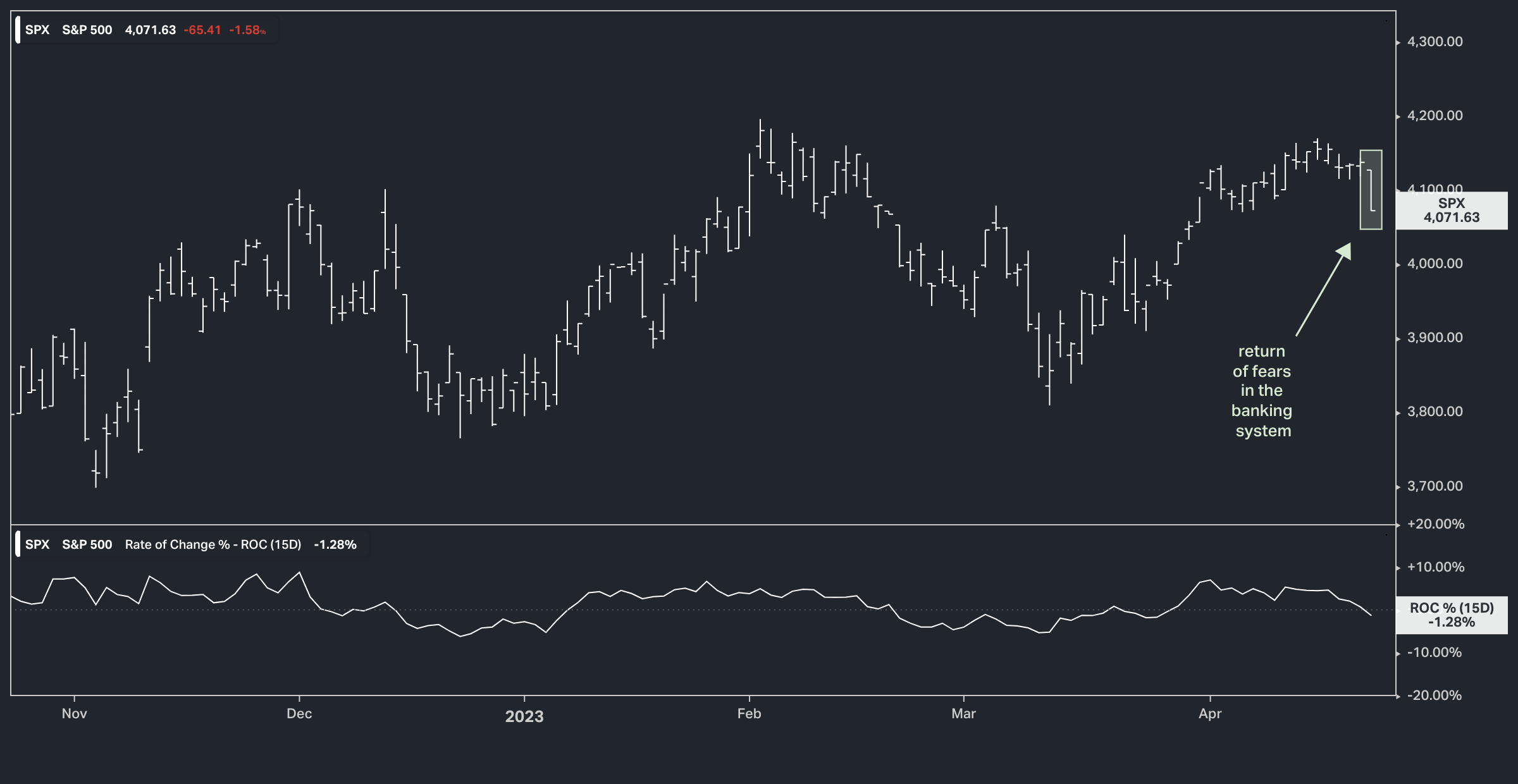Click the -10.00% ROC axis label

1435,652
